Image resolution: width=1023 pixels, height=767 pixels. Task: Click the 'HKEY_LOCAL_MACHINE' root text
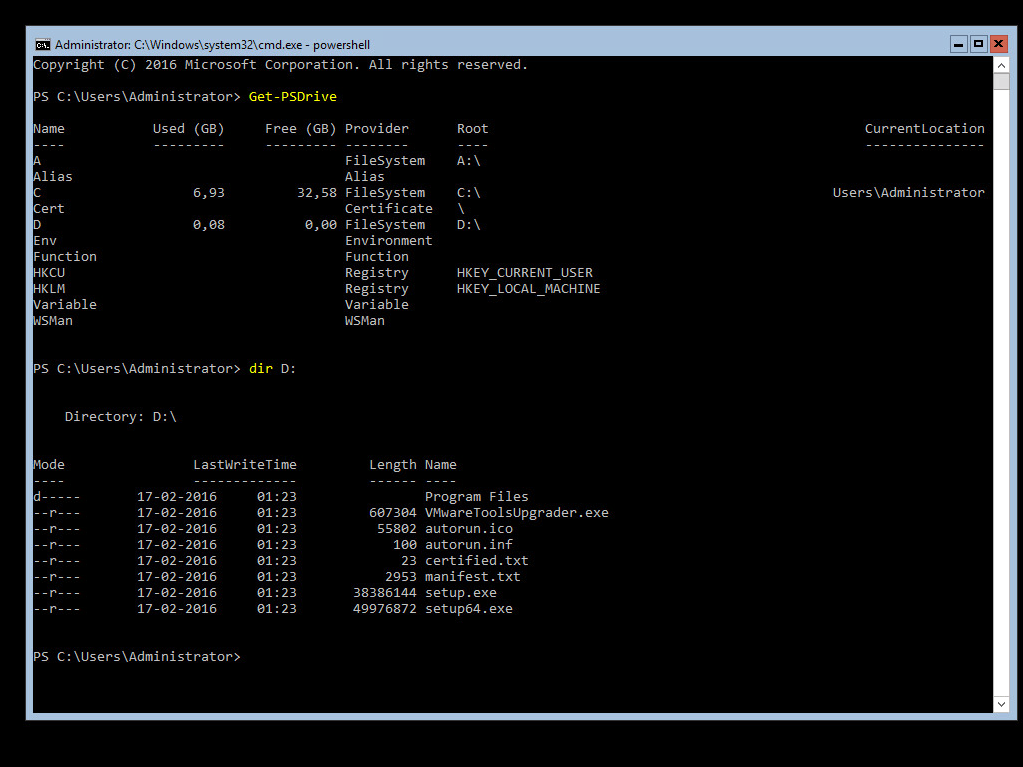point(528,288)
